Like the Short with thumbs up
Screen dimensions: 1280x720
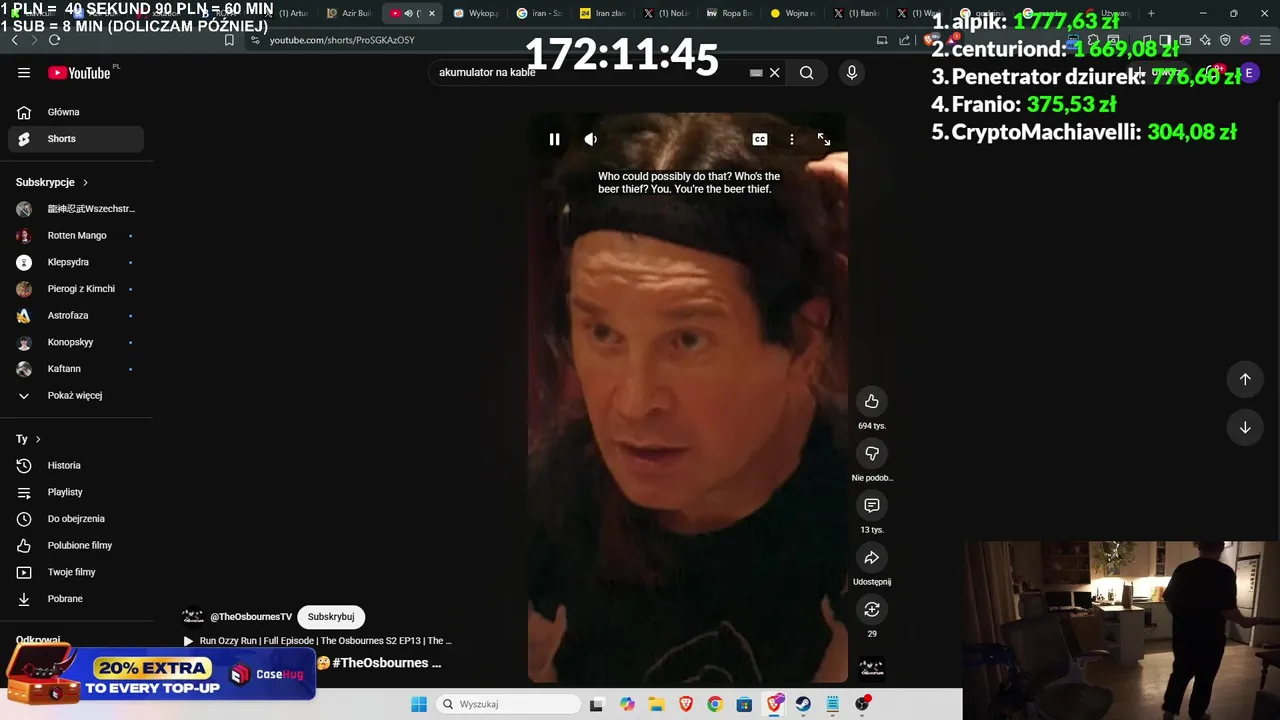(872, 401)
